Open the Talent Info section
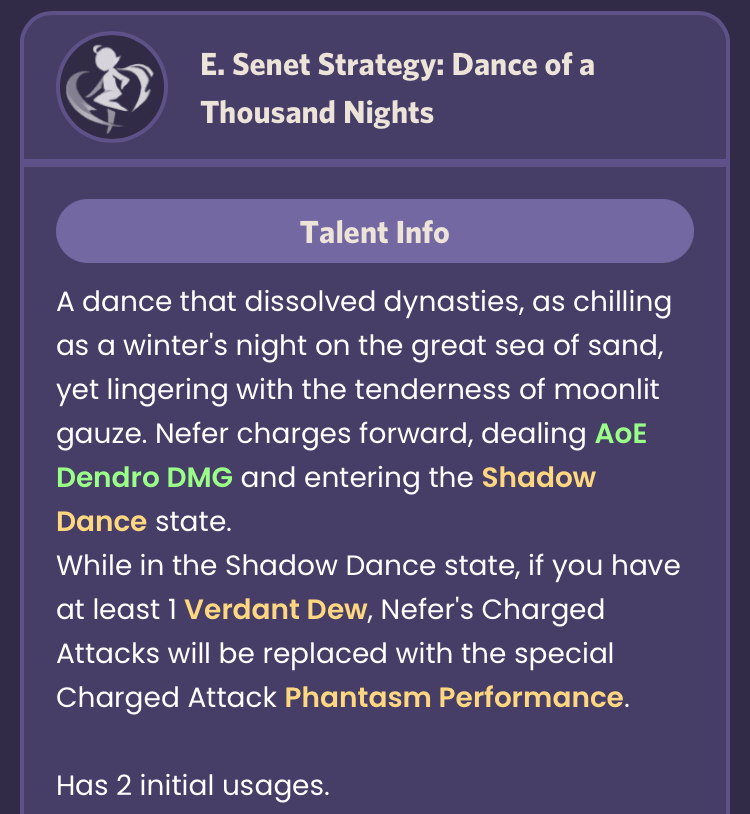This screenshot has width=750, height=814. pyautogui.click(x=375, y=231)
